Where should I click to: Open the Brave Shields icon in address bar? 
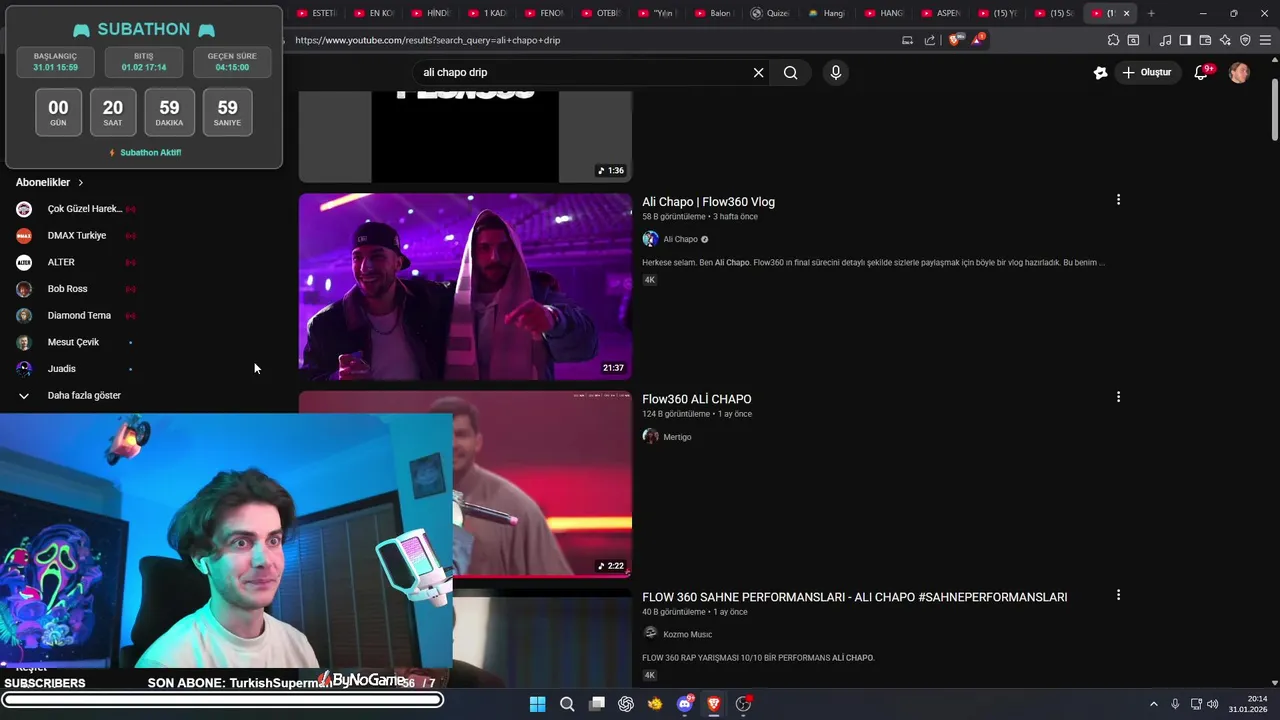click(x=953, y=40)
